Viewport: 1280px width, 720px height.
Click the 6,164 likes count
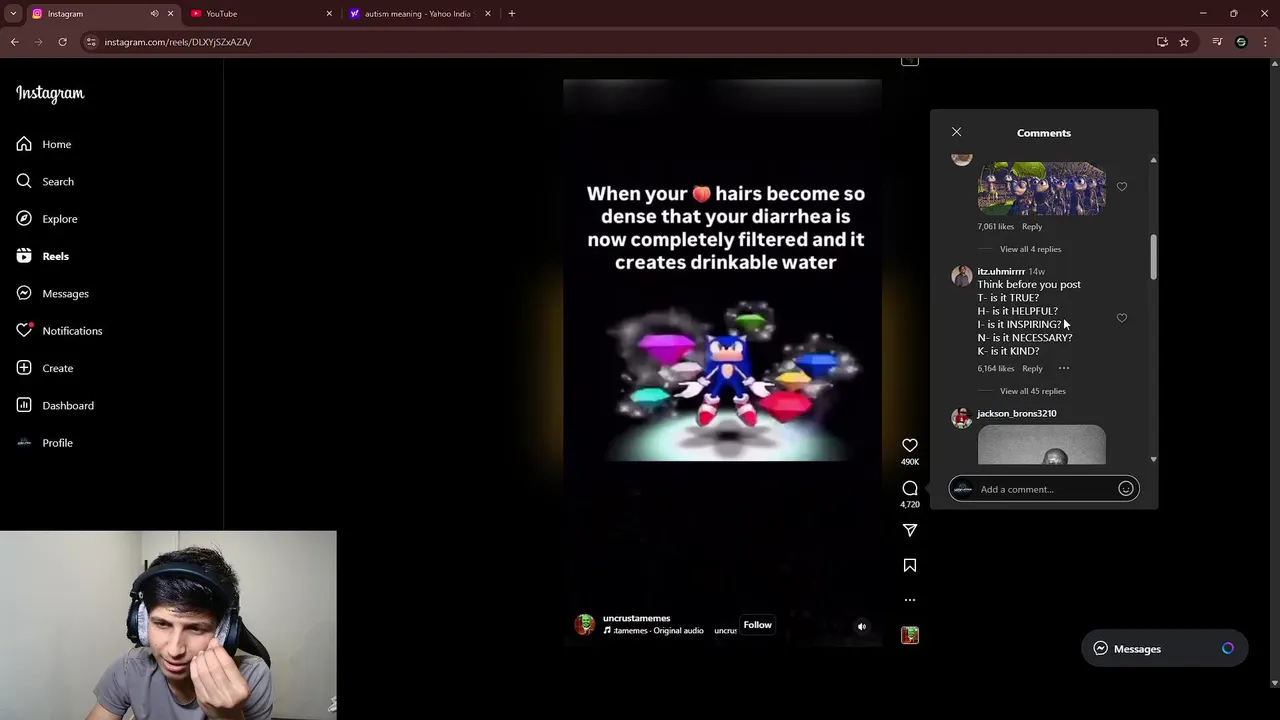(995, 368)
